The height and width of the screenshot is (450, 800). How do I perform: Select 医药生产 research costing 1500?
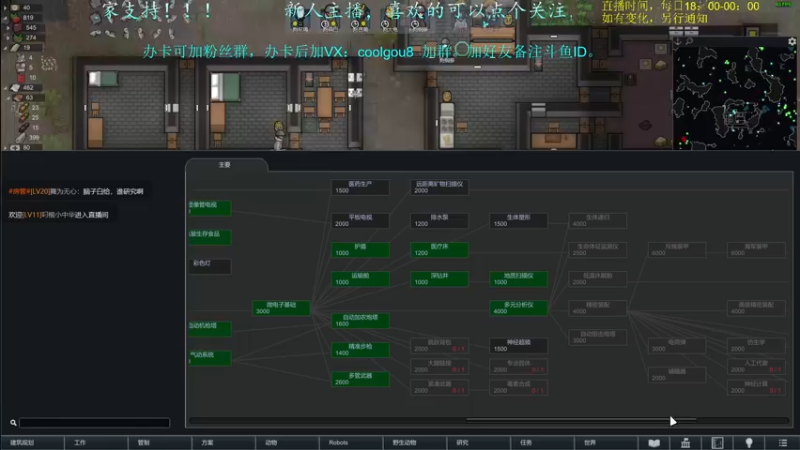[x=360, y=187]
